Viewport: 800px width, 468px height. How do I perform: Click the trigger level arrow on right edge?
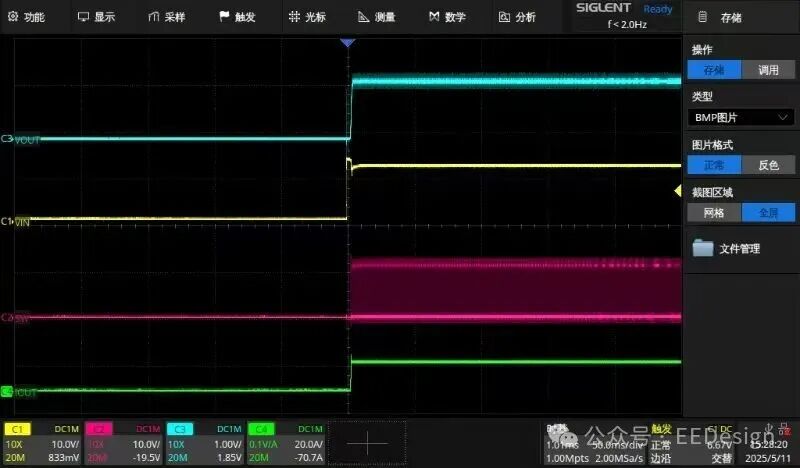(678, 190)
